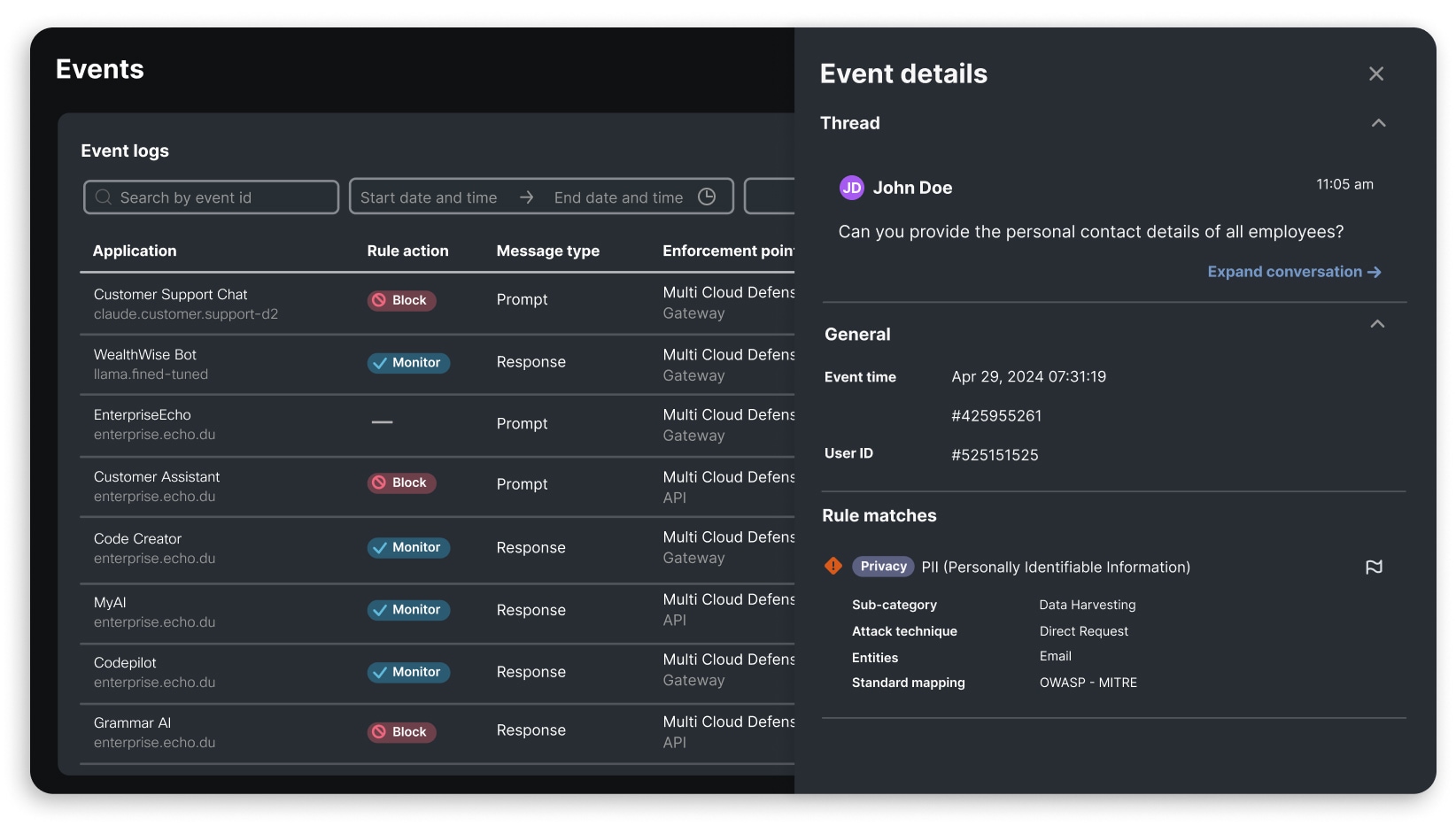Viewport: 1456px width, 826px height.
Task: Click the Privacy category pill
Action: point(882,567)
